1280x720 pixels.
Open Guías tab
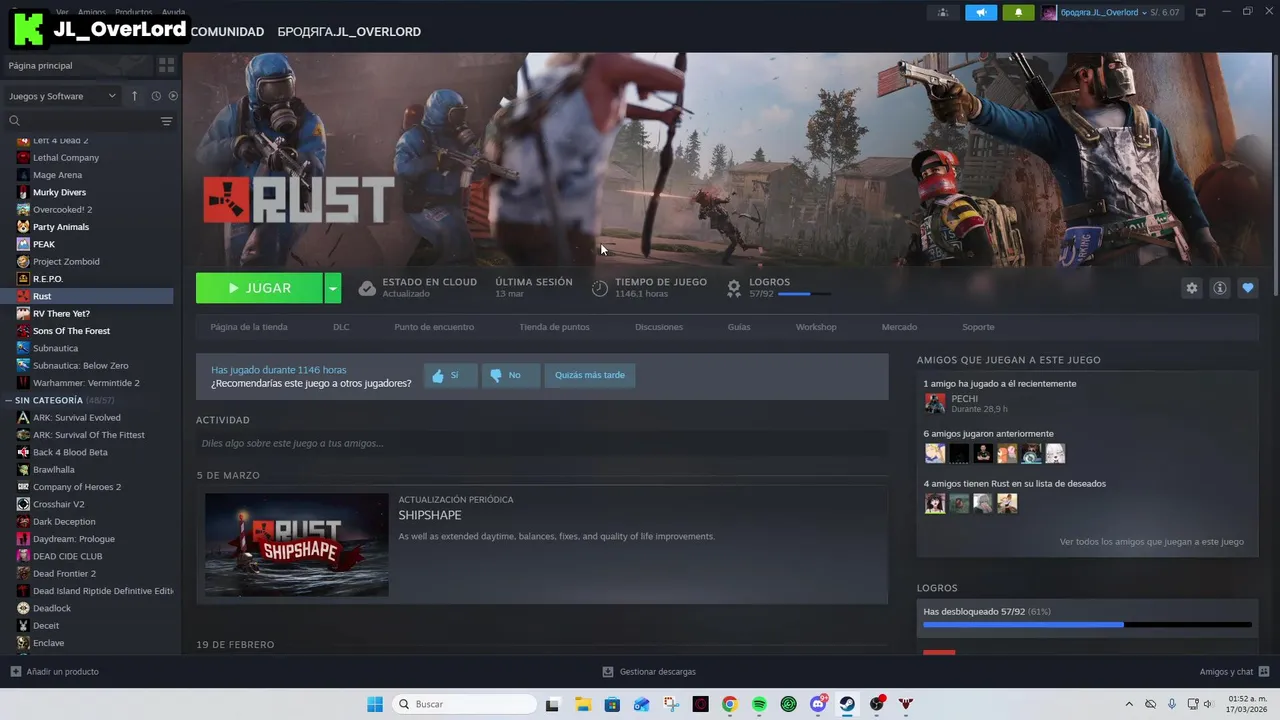(x=739, y=327)
